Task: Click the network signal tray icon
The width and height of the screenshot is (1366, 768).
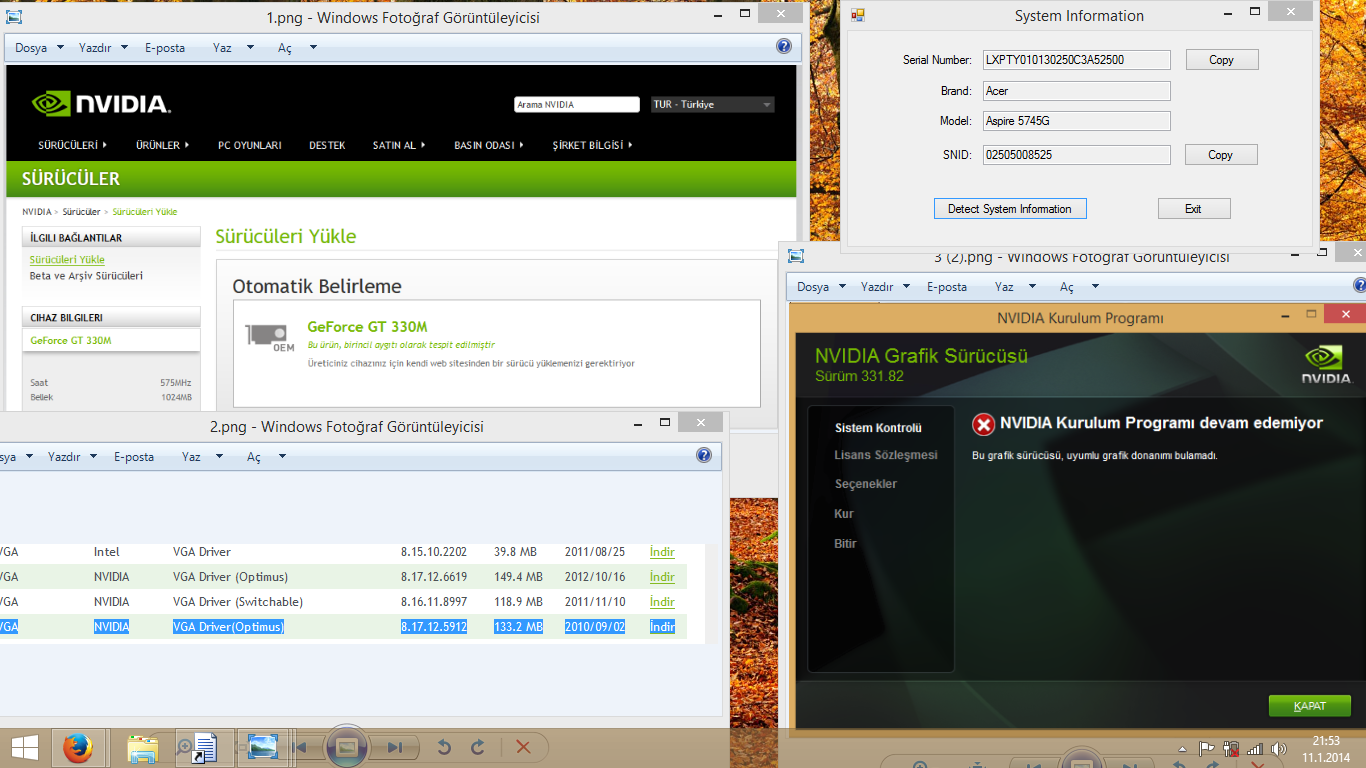Action: click(1254, 749)
